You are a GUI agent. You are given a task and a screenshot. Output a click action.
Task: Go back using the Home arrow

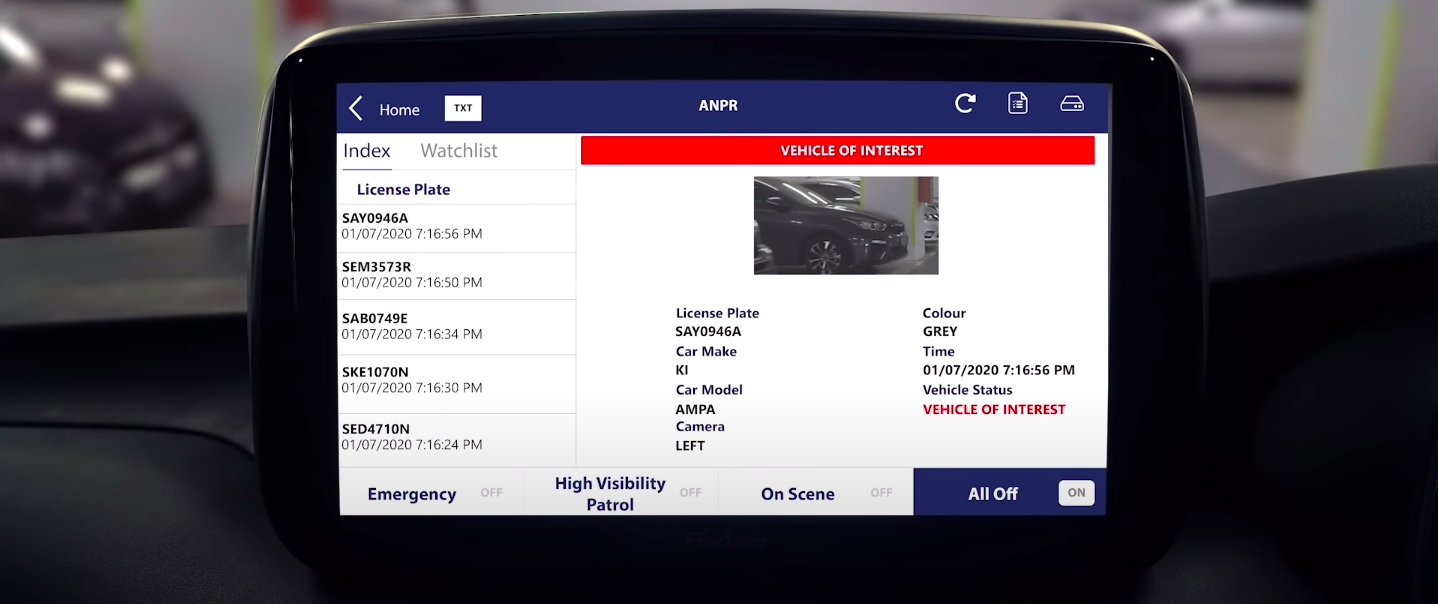[x=355, y=109]
